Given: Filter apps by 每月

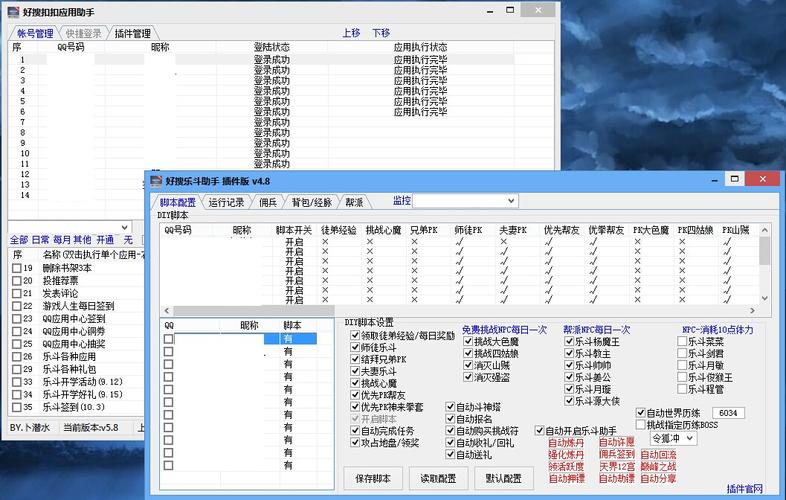Looking at the screenshot, I should click(62, 240).
